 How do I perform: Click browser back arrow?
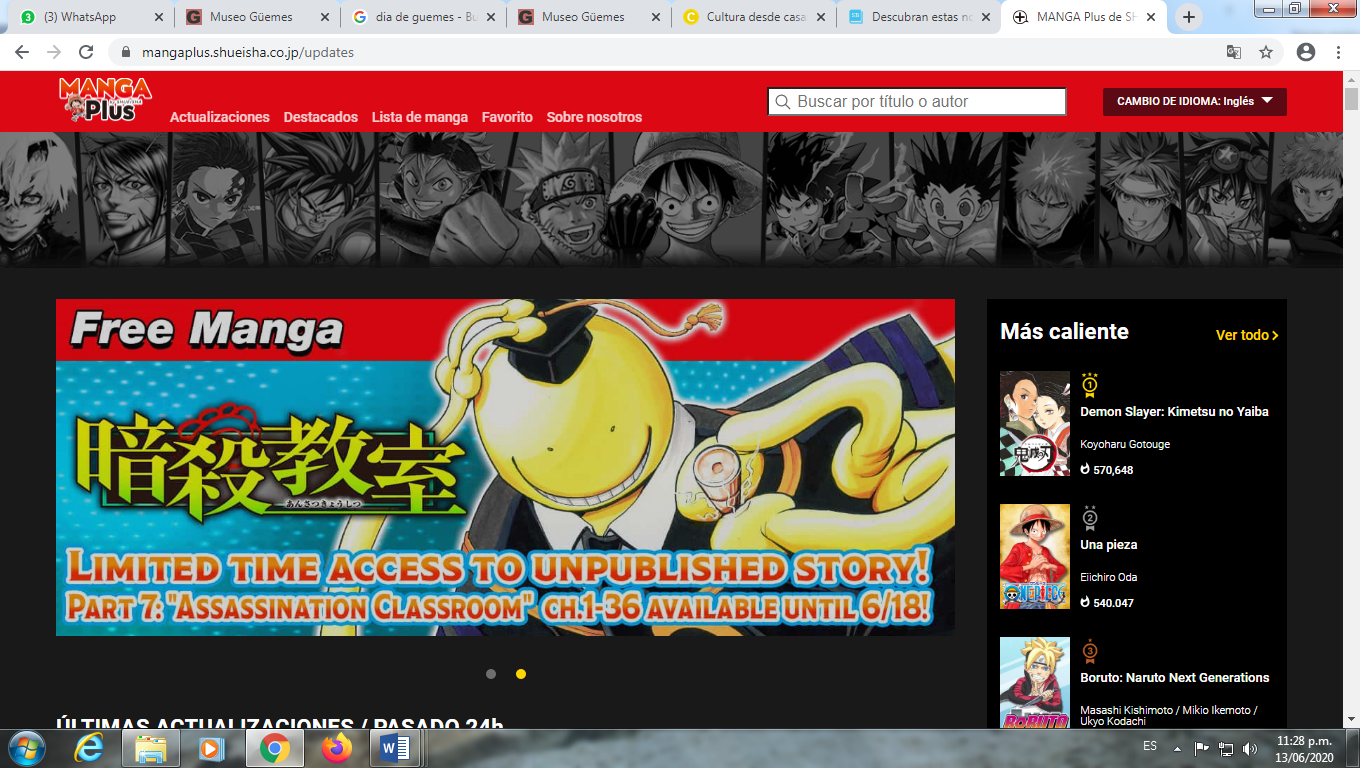[x=22, y=52]
